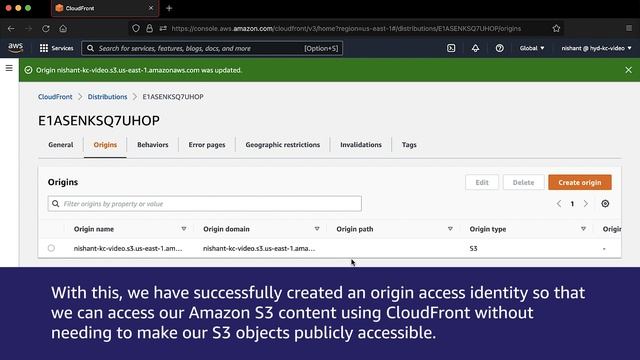Expand the side navigation hamburger
The image size is (640, 360).
[9, 68]
